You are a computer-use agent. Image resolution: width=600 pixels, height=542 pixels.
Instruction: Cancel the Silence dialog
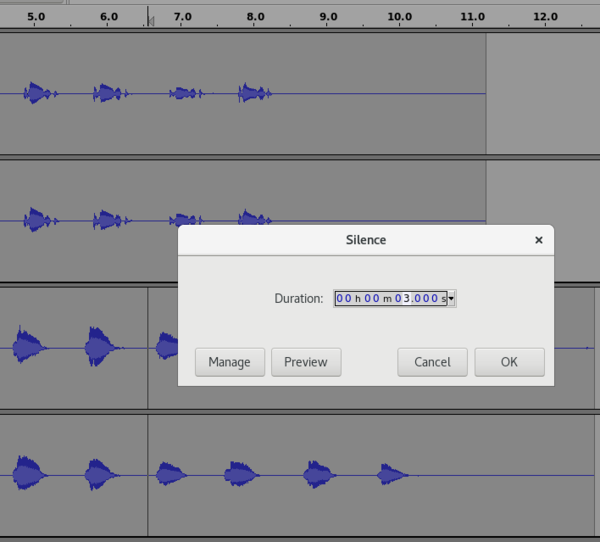pyautogui.click(x=432, y=362)
